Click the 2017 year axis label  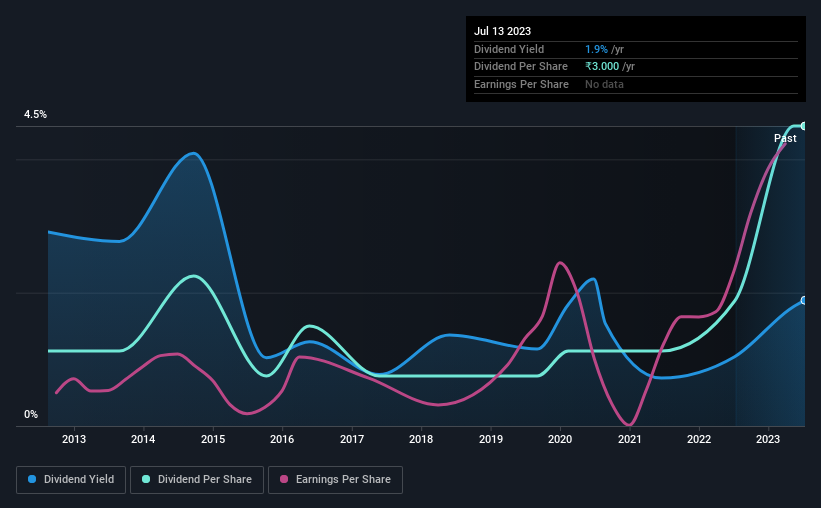[x=352, y=439]
